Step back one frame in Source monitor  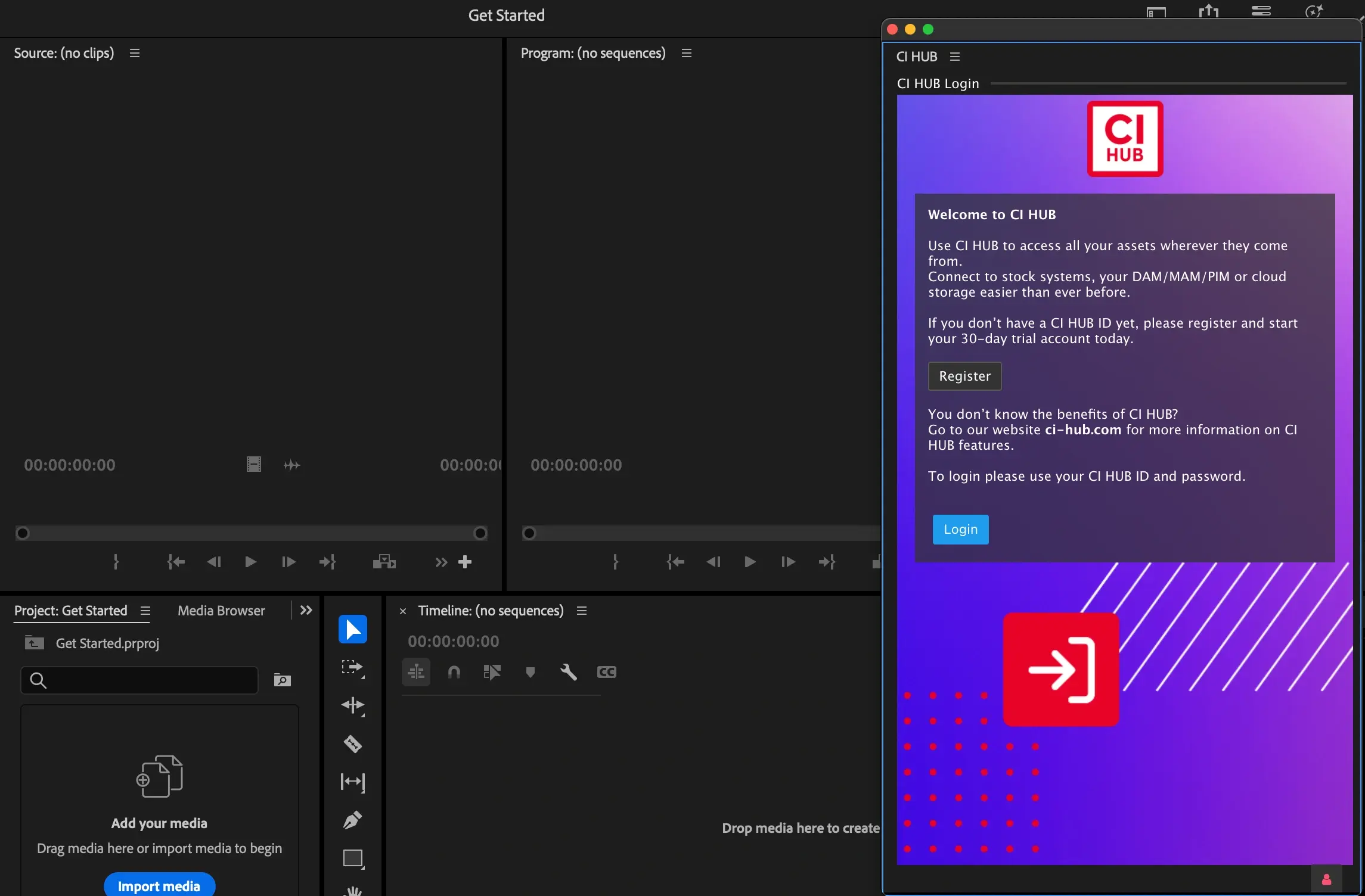[x=214, y=562]
